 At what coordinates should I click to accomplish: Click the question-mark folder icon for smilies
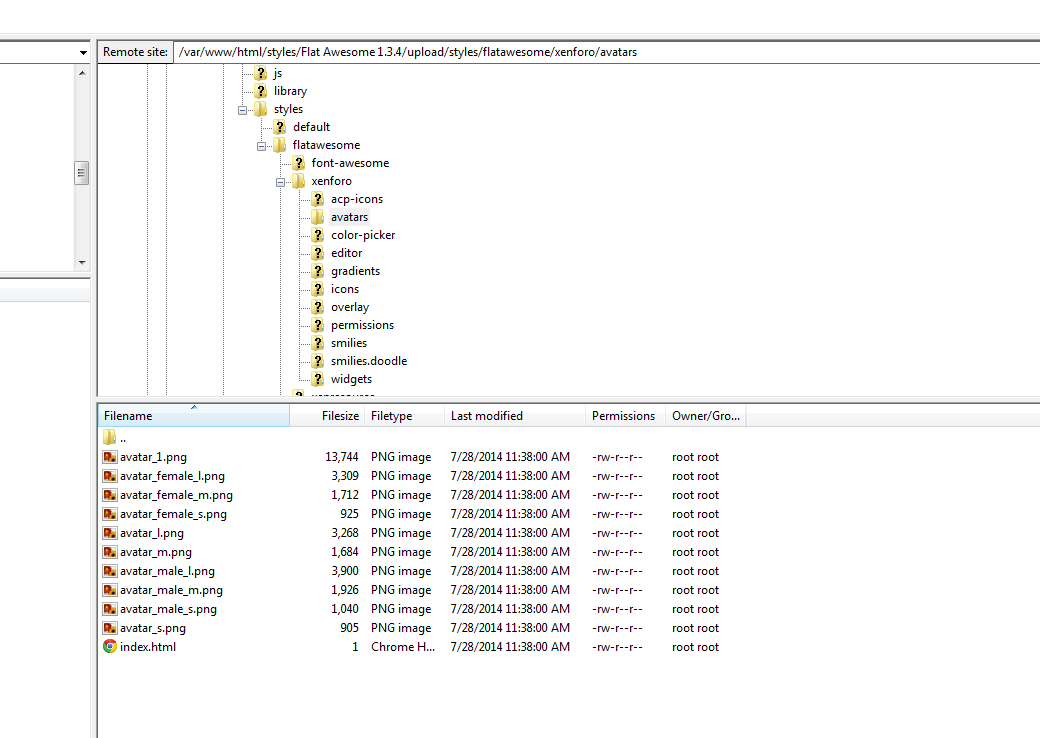coord(317,343)
